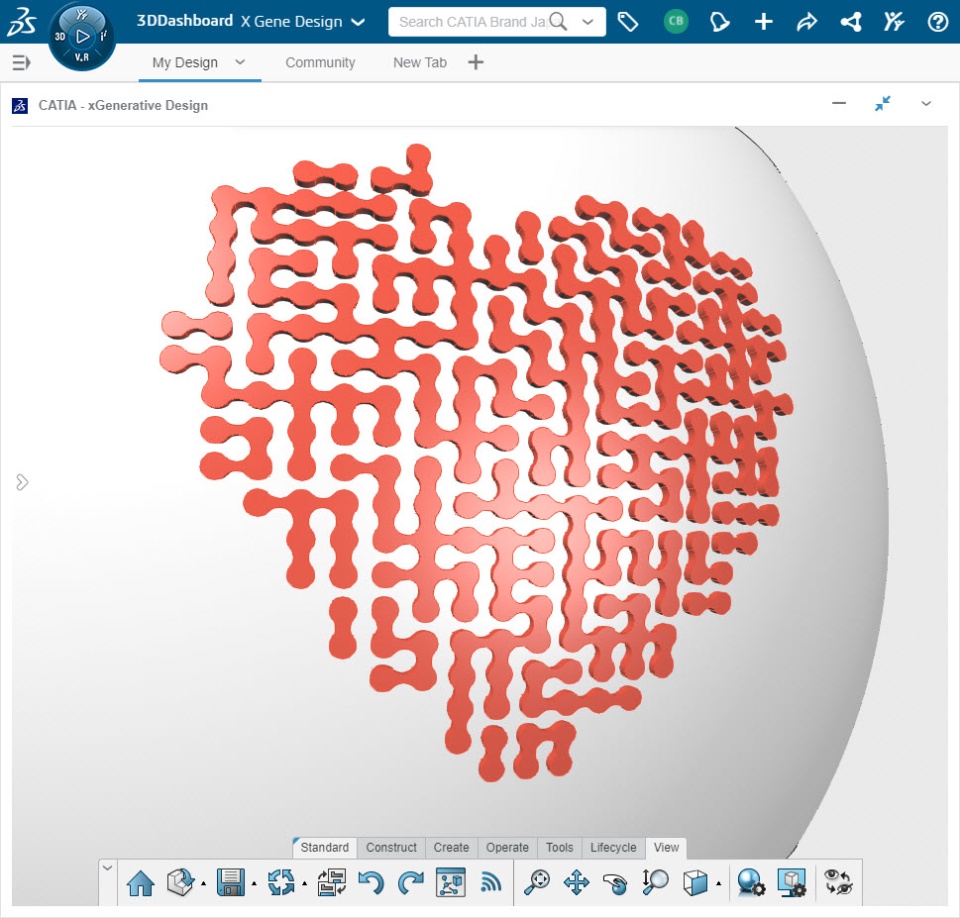Image resolution: width=960 pixels, height=918 pixels.
Task: Open the social network connections icon
Action: coord(851,22)
